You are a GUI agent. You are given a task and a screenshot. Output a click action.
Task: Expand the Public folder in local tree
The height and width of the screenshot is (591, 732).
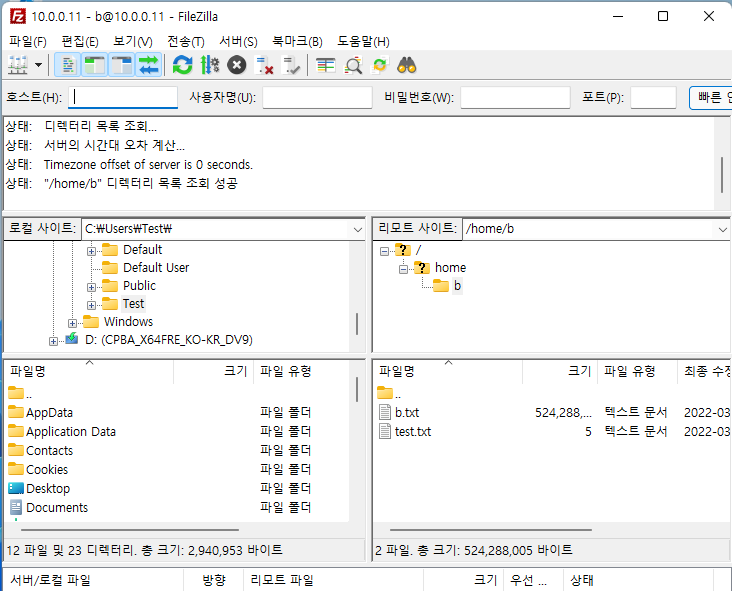coord(92,287)
